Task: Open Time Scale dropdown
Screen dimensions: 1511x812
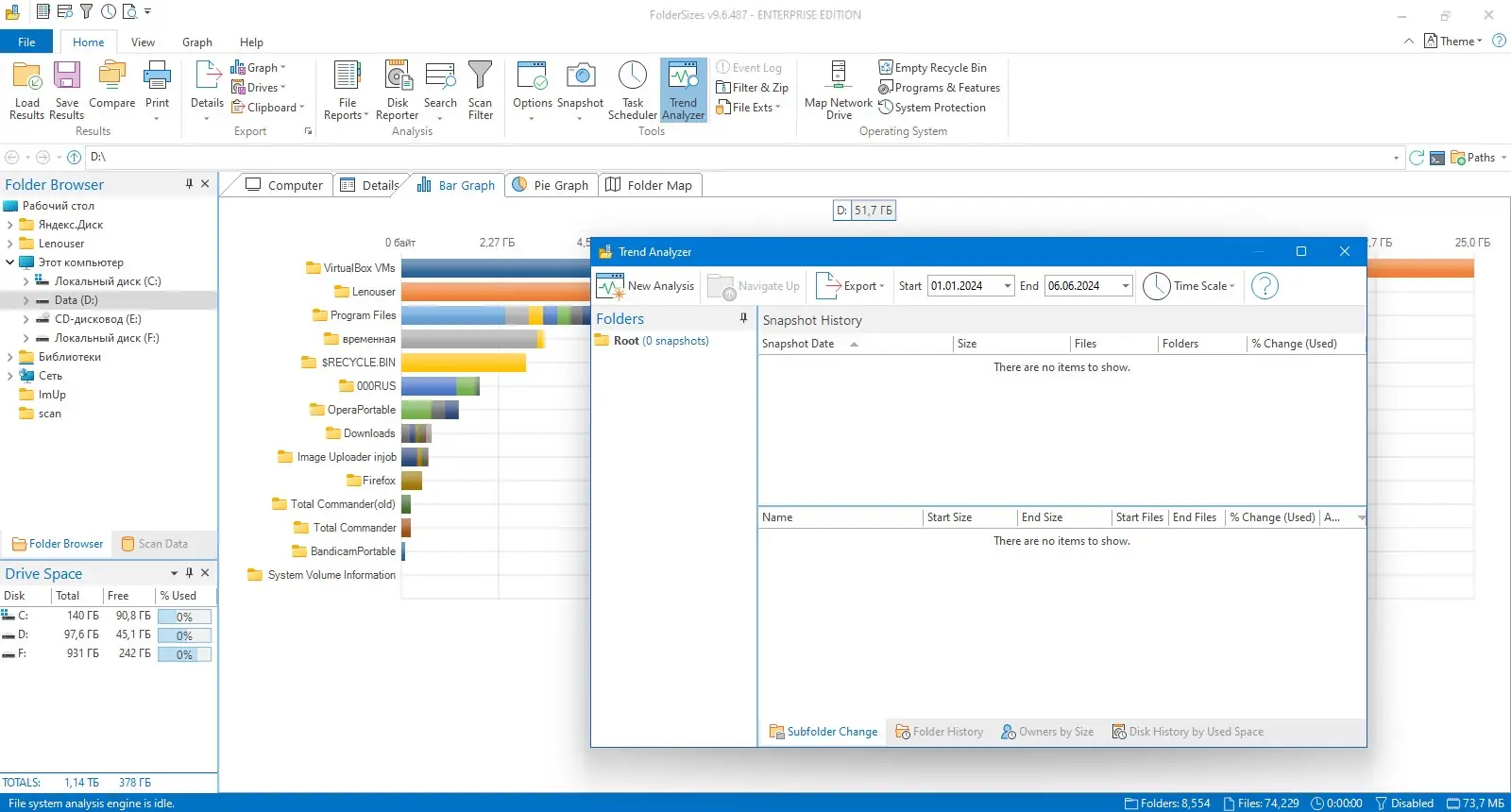Action: (x=1190, y=286)
